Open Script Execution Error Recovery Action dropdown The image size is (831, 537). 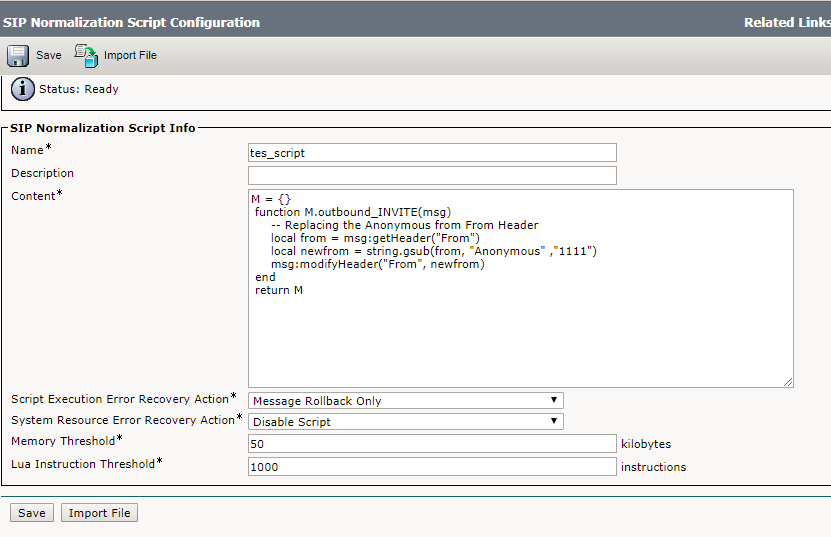[405, 401]
